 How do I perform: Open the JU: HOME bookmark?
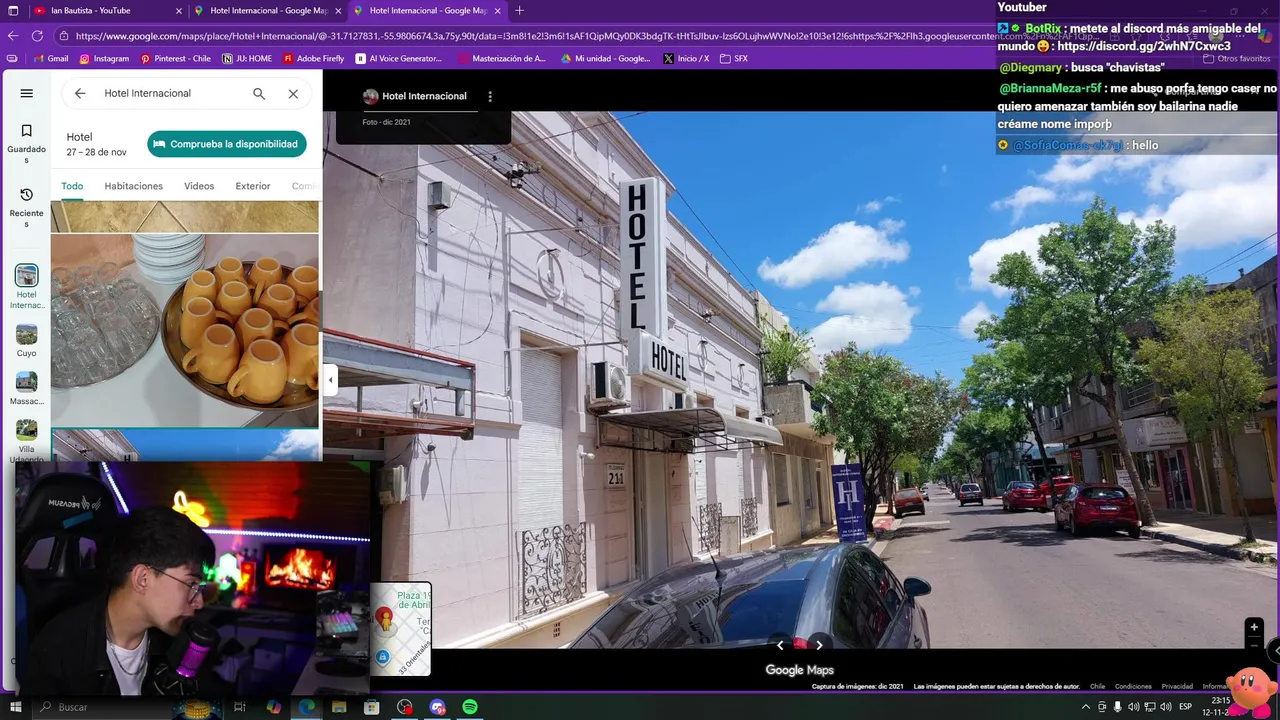[x=247, y=59]
